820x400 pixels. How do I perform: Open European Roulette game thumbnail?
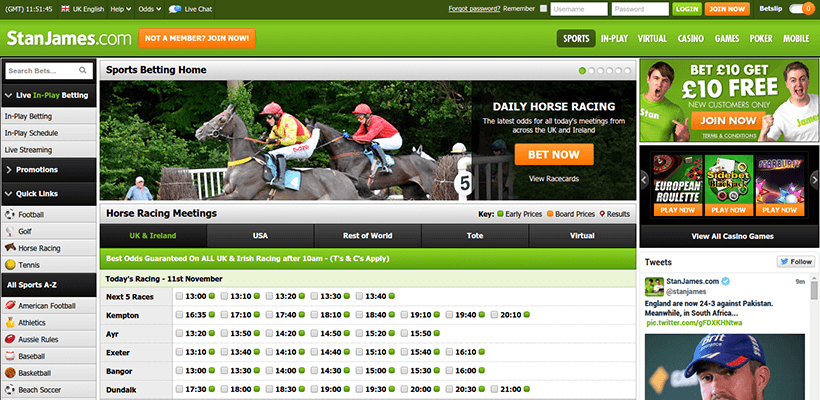(677, 185)
